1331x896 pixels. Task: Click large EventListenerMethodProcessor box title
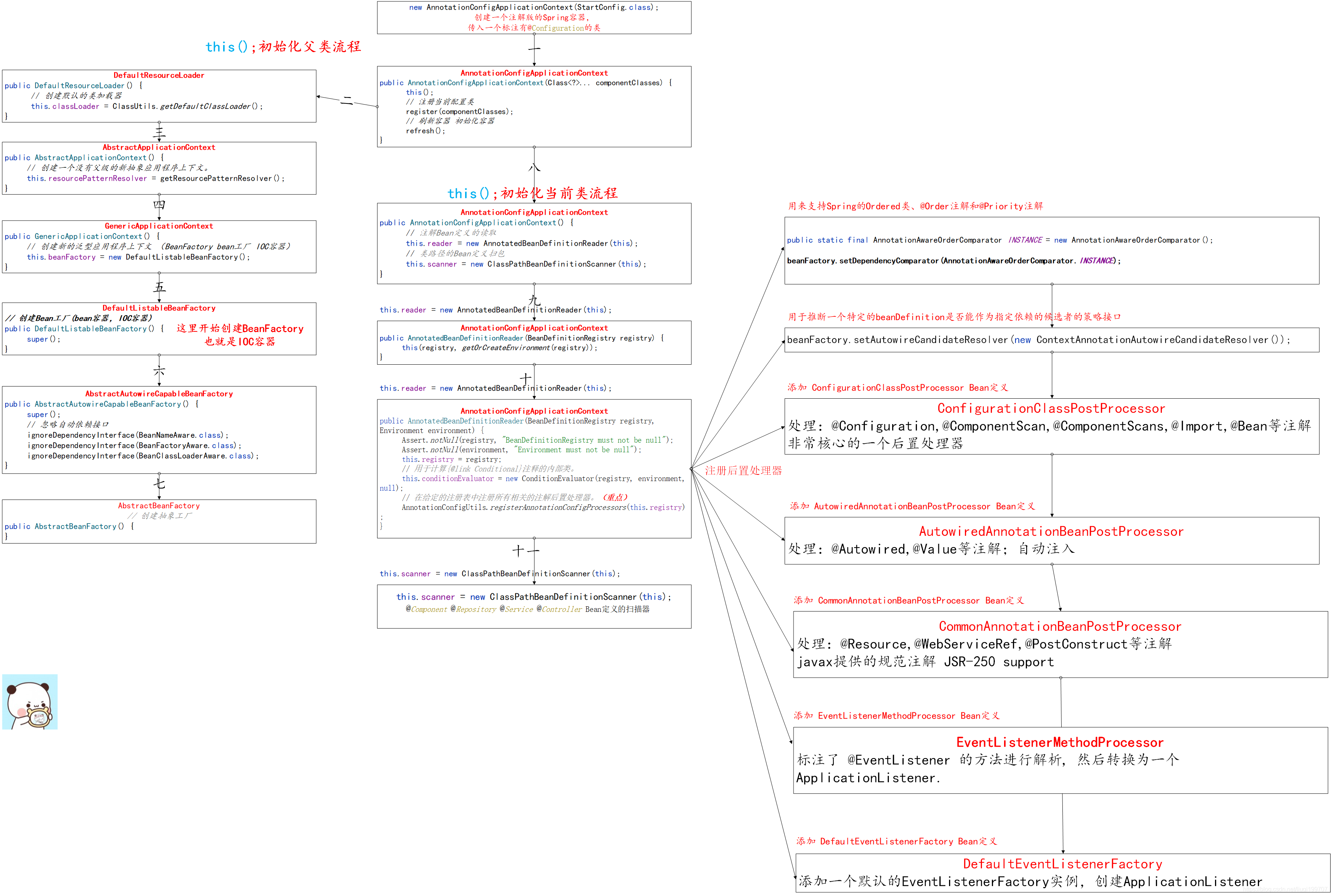pyautogui.click(x=1060, y=742)
